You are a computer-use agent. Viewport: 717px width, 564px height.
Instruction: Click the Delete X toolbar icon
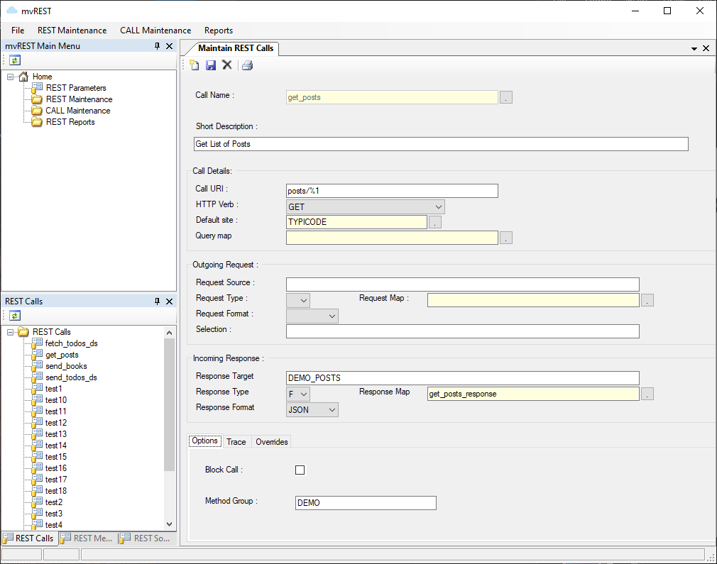pos(227,66)
